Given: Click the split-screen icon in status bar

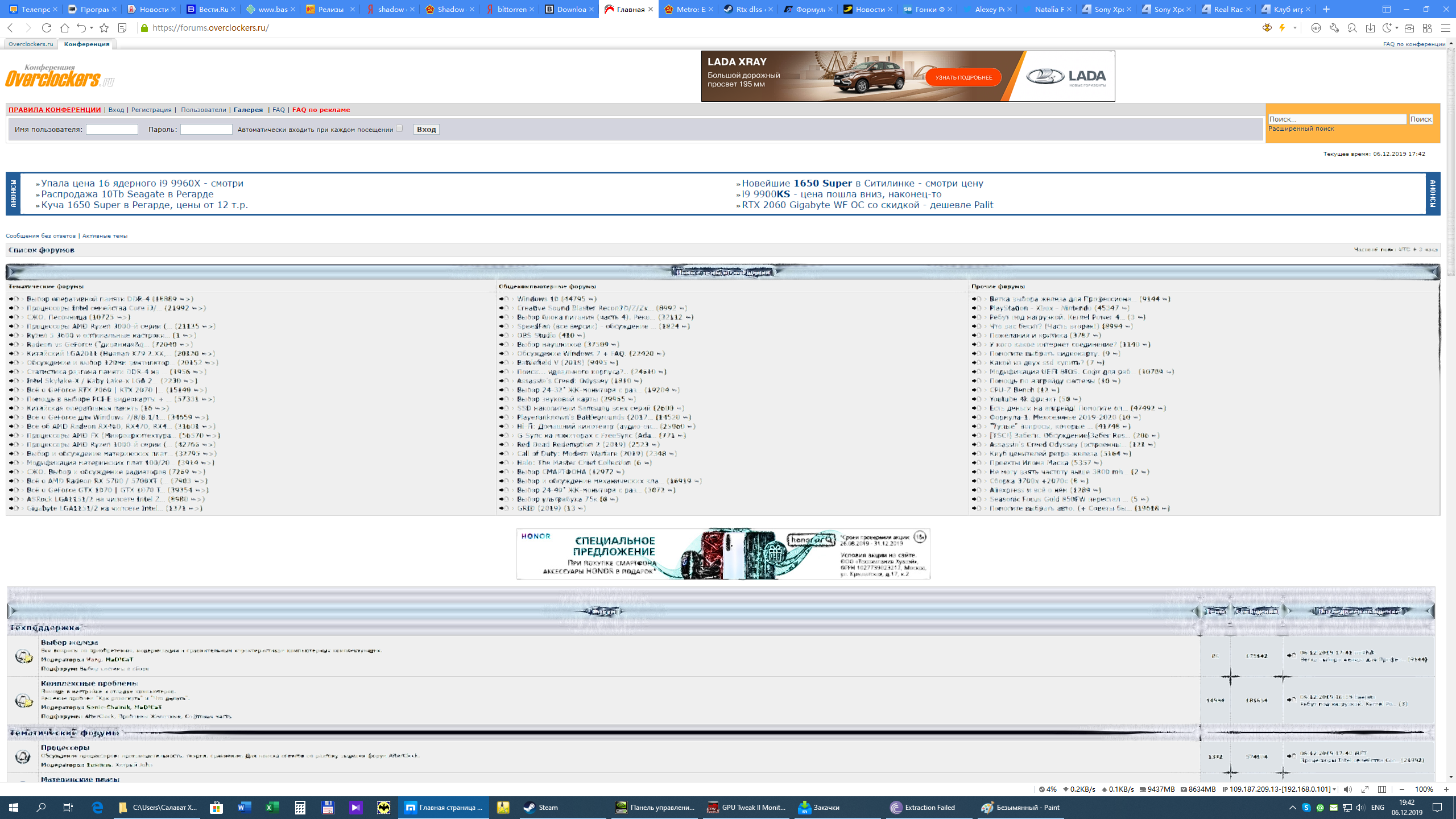Looking at the screenshot, I should tap(1382, 789).
